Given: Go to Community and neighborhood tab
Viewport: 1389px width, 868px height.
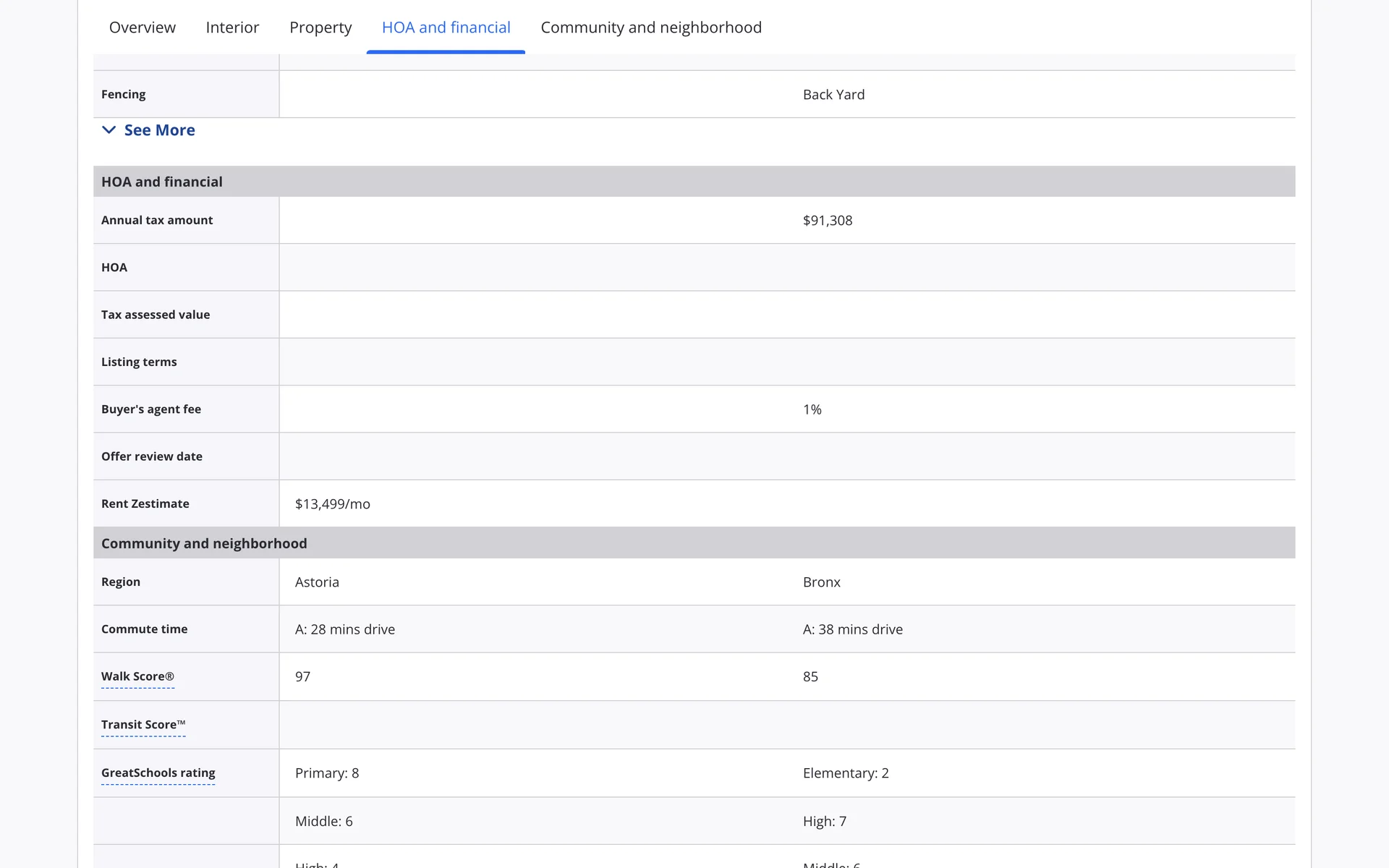Looking at the screenshot, I should pyautogui.click(x=650, y=27).
